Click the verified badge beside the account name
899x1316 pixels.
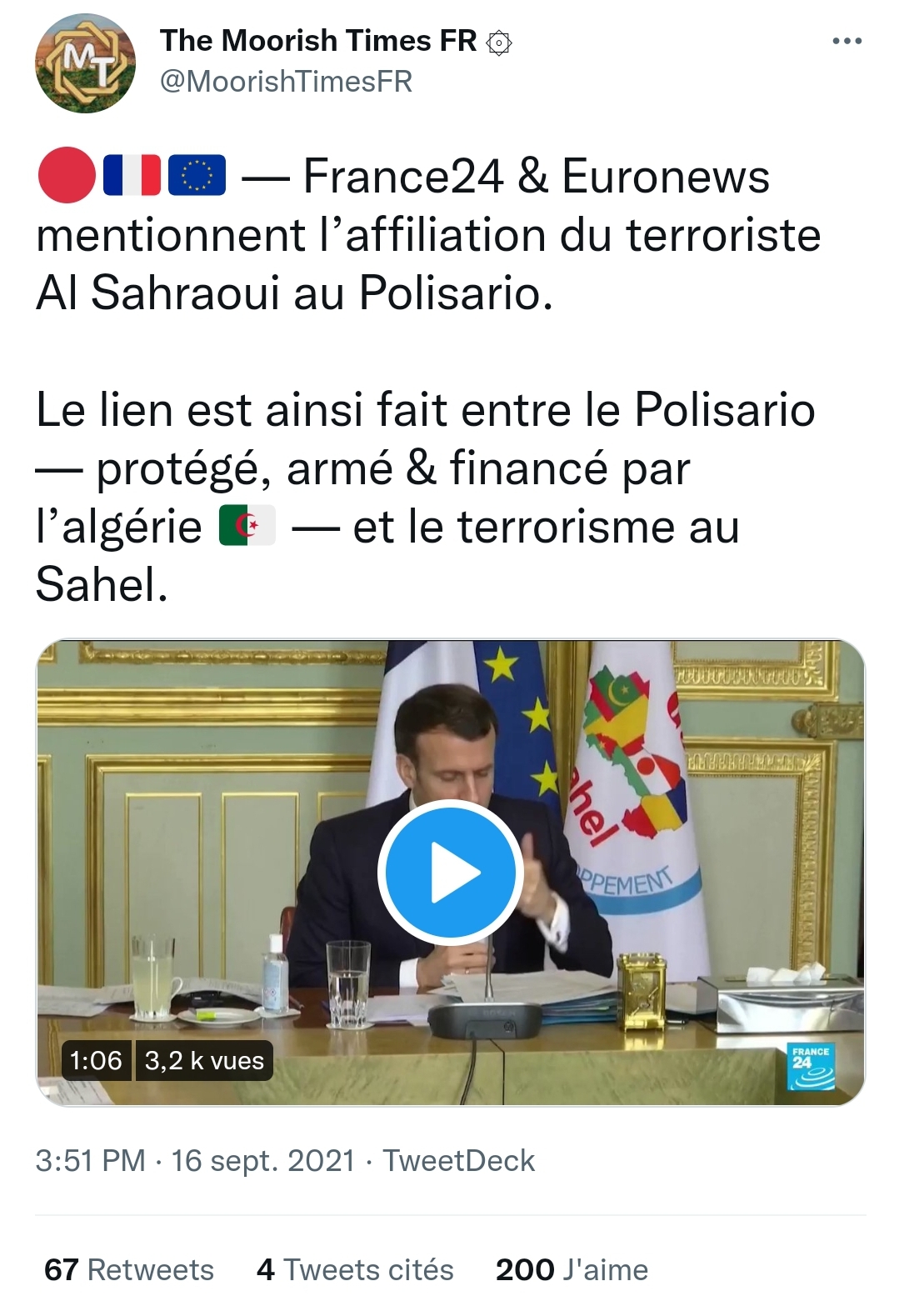click(x=498, y=42)
